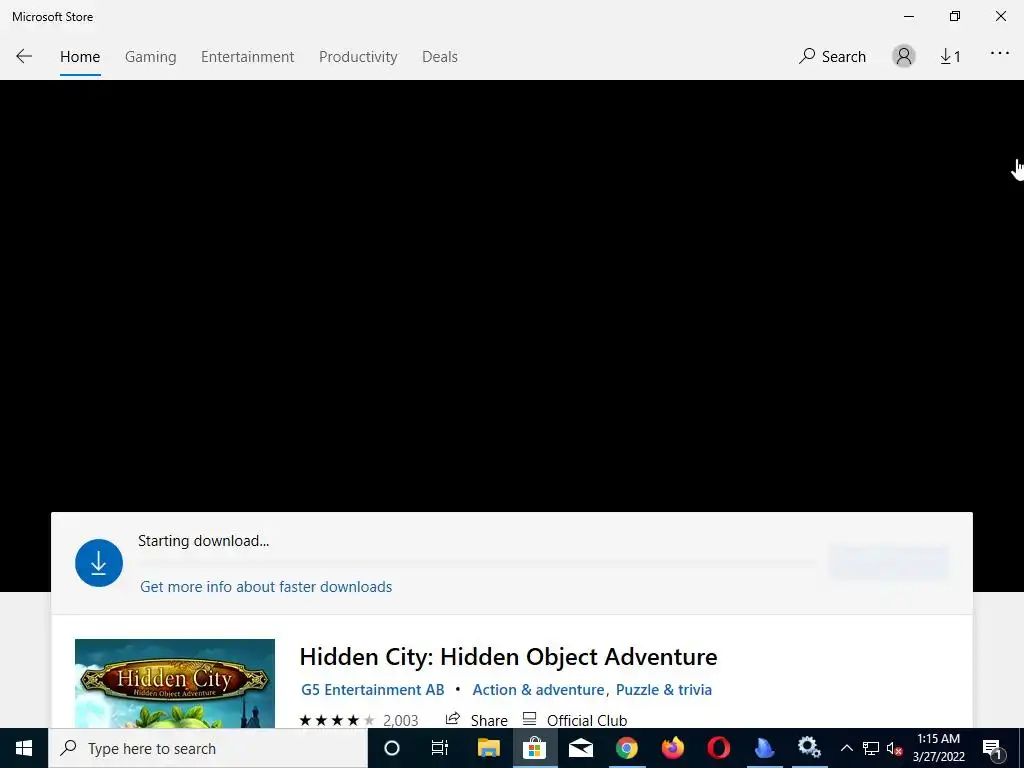This screenshot has width=1024, height=768.
Task: Click the Microsoft Store taskbar icon
Action: (534, 748)
